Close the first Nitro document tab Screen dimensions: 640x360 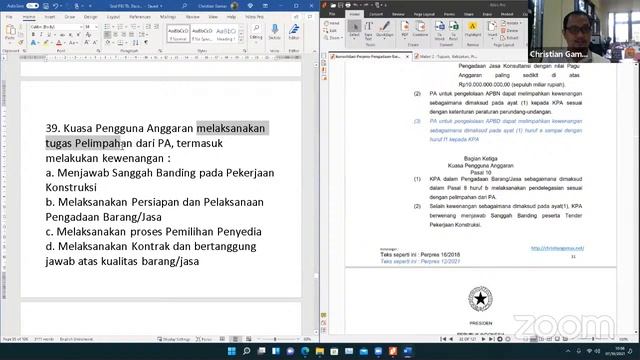click(407, 57)
